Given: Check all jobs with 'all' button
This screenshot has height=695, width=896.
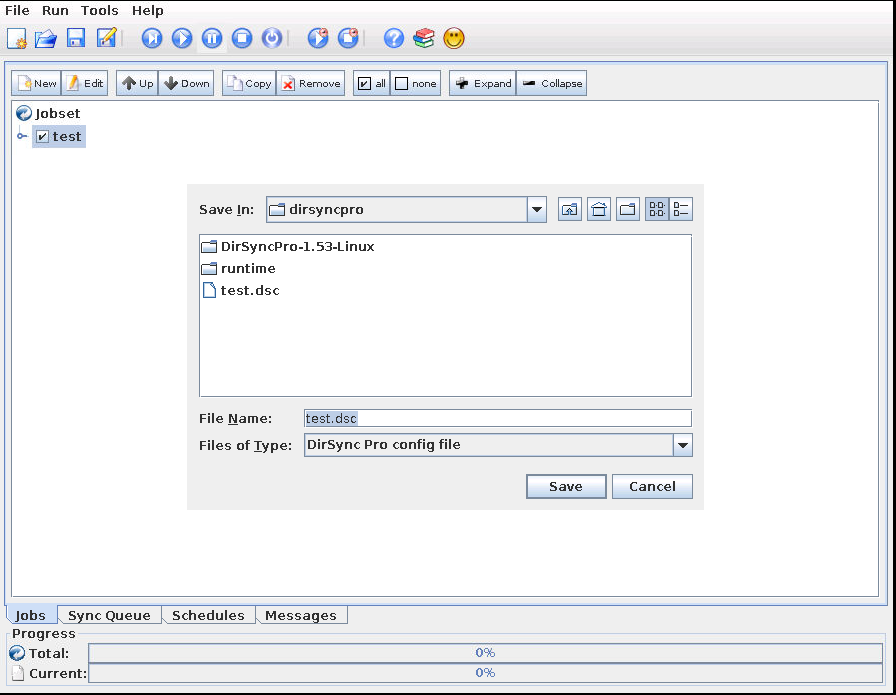Looking at the screenshot, I should 371,83.
